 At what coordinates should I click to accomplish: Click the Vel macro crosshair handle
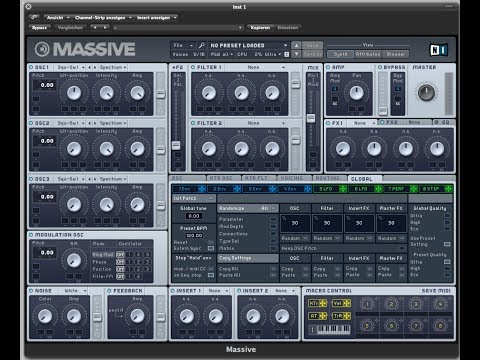click(347, 303)
